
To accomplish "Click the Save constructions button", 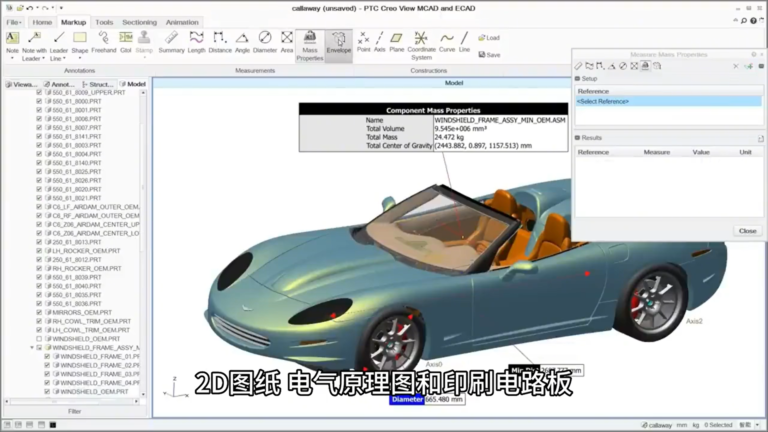I will [489, 55].
